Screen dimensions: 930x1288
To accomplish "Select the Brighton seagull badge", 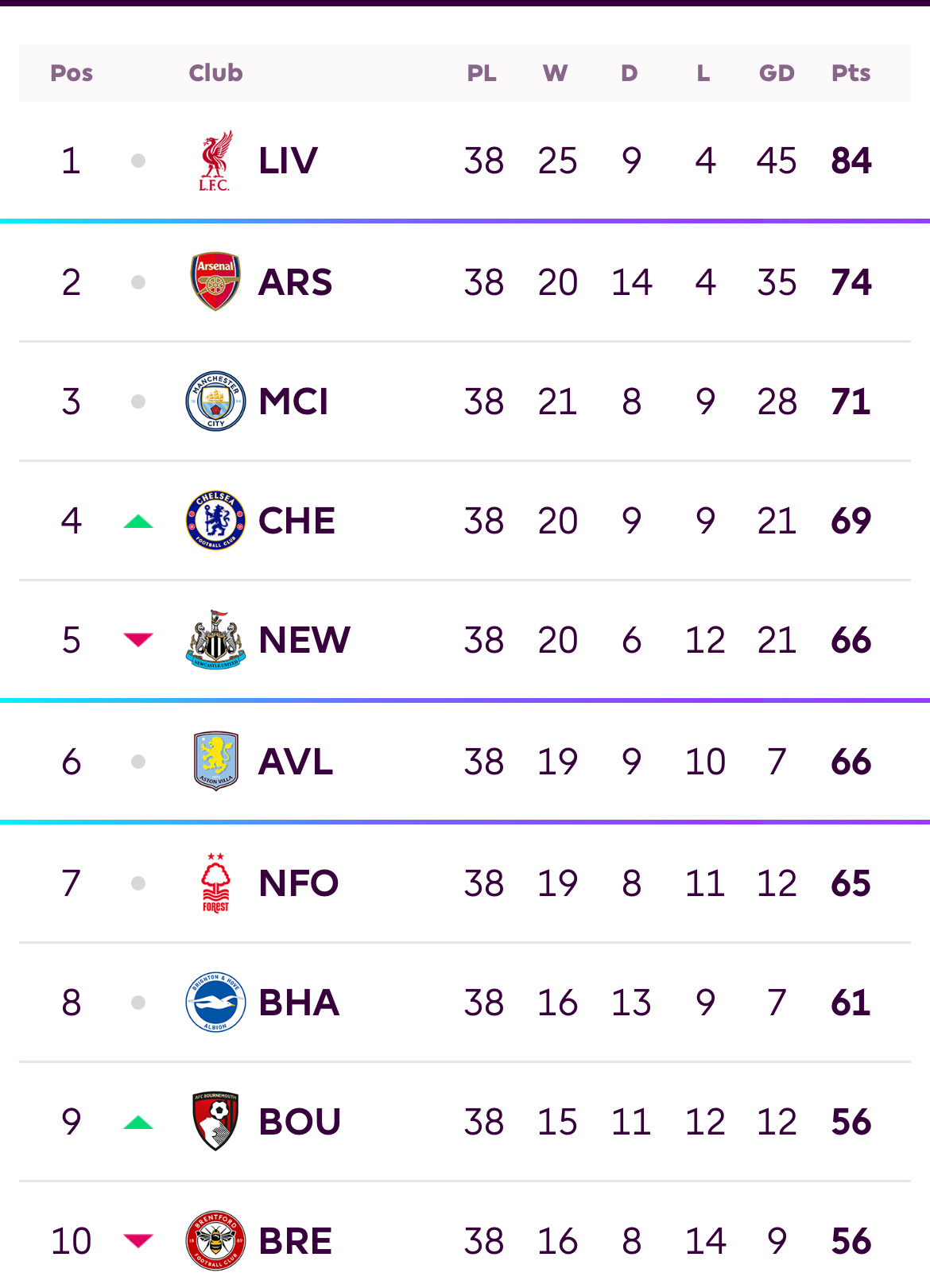I will click(215, 1002).
